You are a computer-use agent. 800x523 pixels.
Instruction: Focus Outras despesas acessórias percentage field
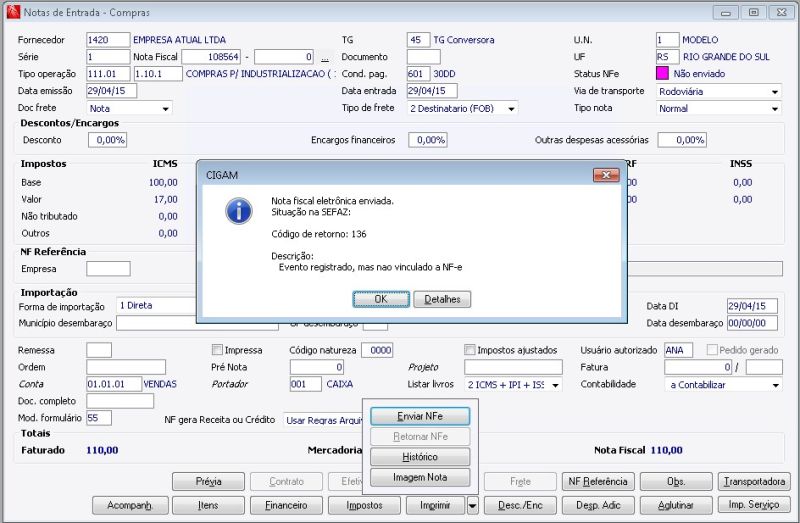coord(682,140)
